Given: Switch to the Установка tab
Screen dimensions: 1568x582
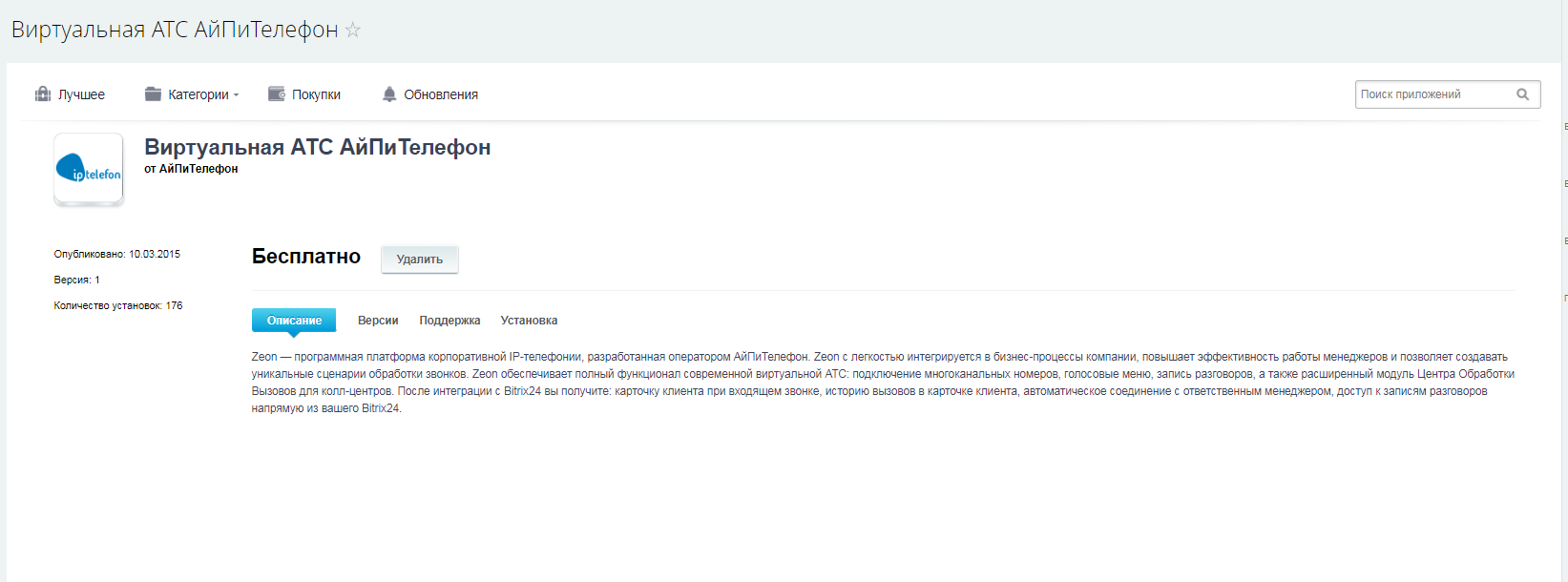Looking at the screenshot, I should [529, 321].
